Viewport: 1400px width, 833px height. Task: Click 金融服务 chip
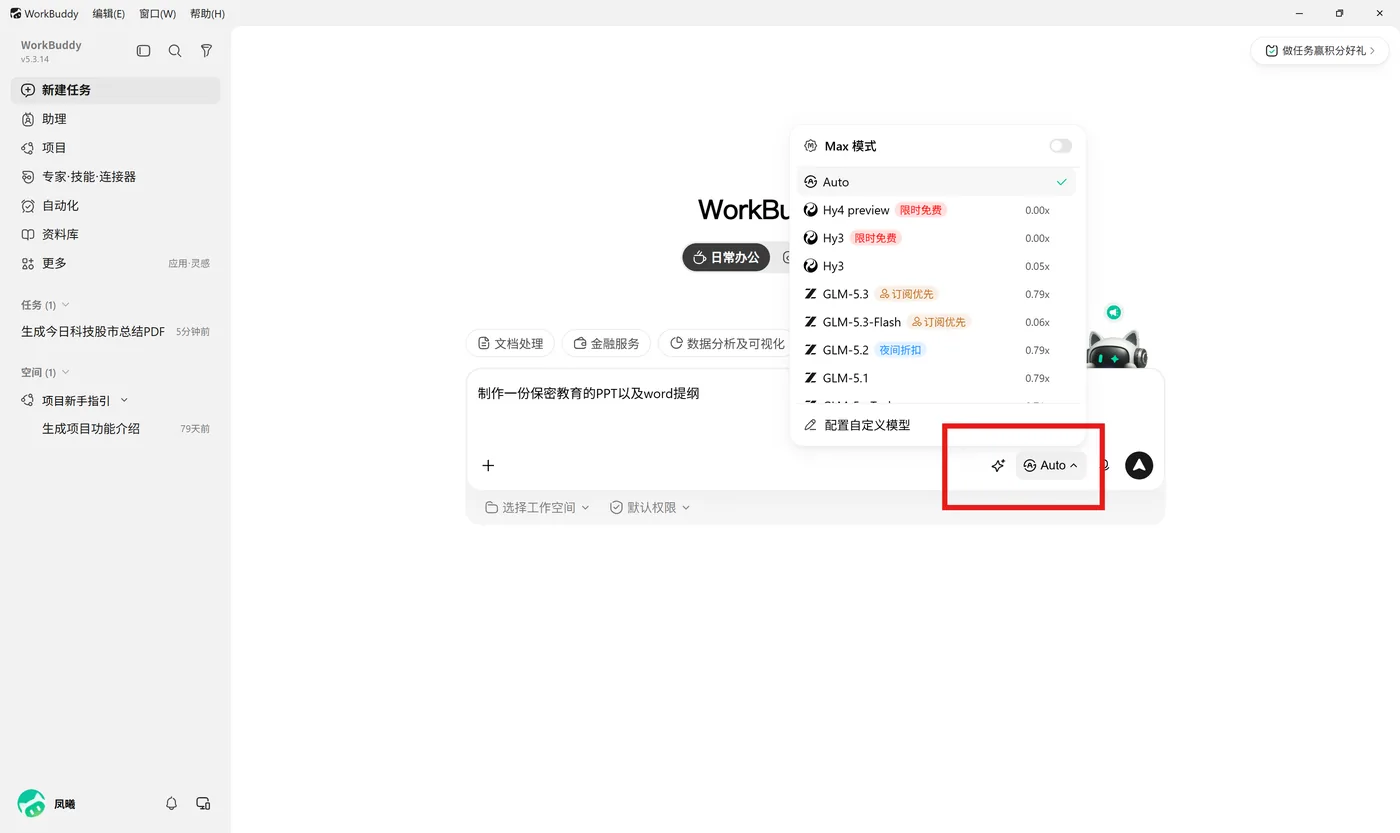606,343
